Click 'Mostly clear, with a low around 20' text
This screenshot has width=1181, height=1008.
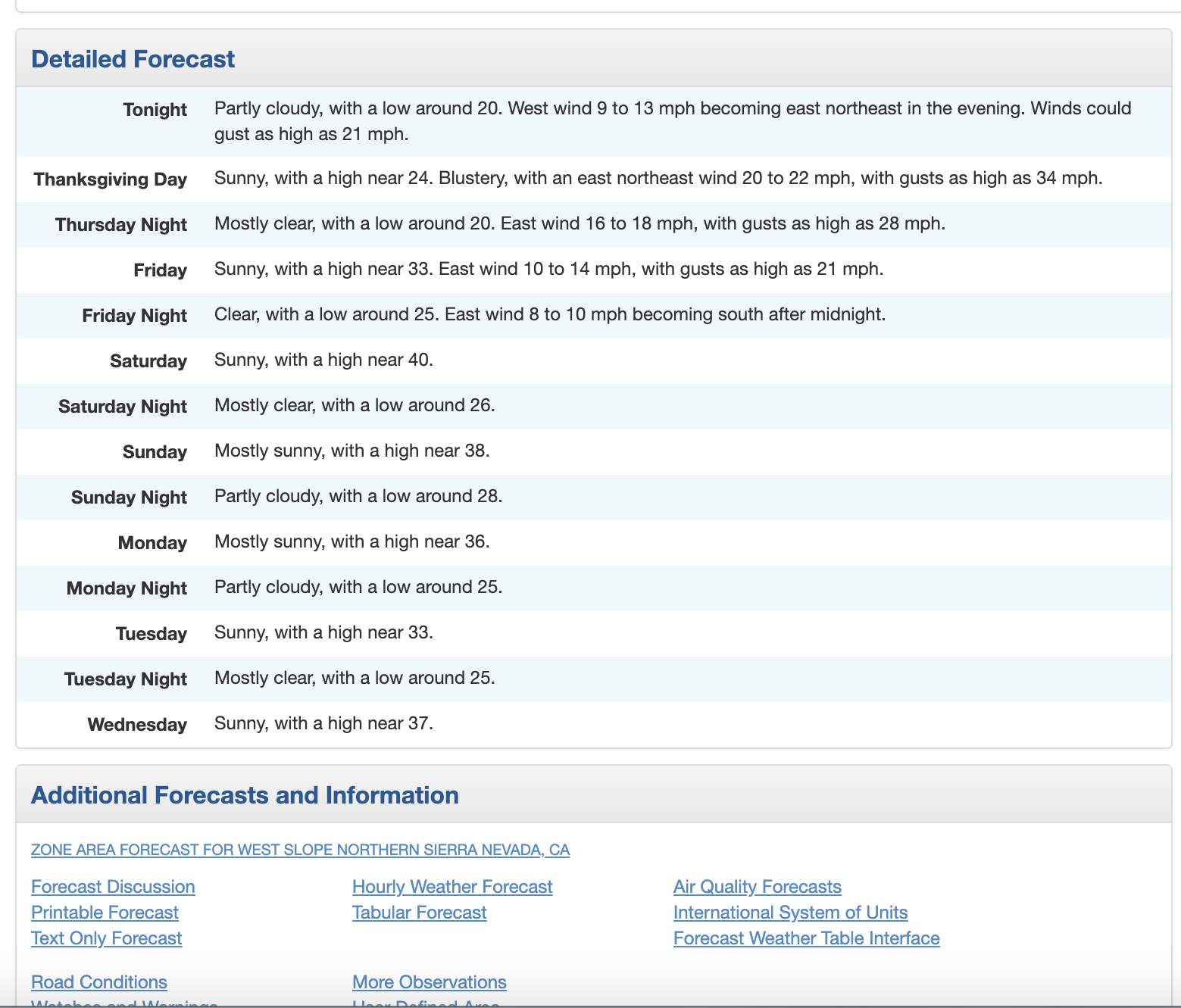coord(580,223)
